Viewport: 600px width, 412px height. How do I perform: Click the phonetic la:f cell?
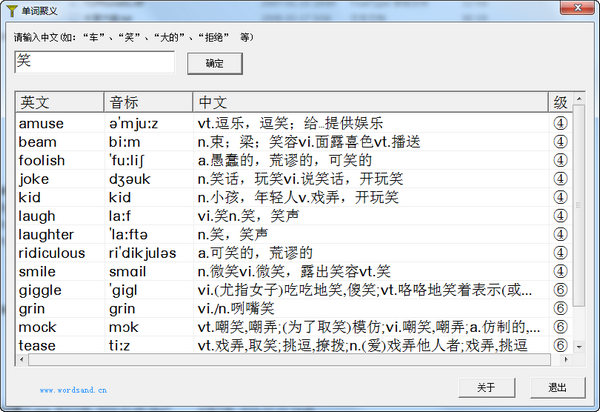tap(120, 216)
